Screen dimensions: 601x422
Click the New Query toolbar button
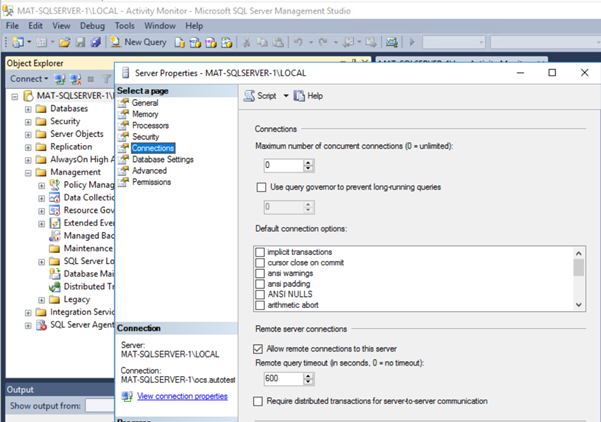click(138, 42)
